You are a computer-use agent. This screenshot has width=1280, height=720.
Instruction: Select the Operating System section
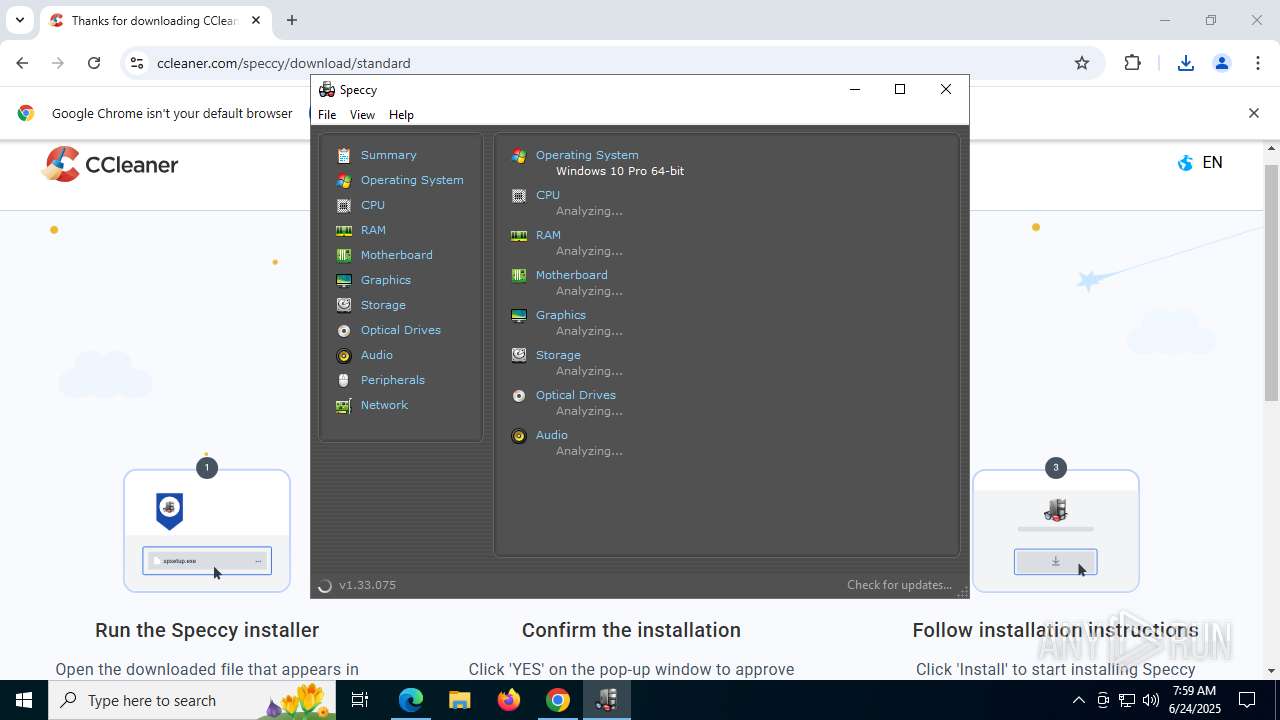(412, 180)
